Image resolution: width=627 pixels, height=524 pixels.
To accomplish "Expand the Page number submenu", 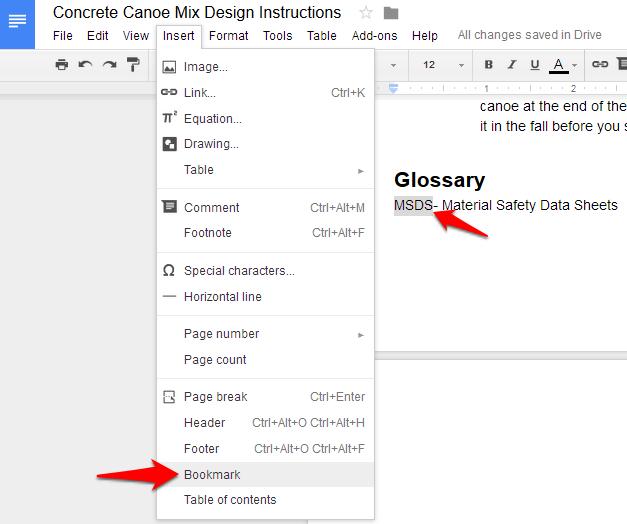I will pyautogui.click(x=266, y=334).
